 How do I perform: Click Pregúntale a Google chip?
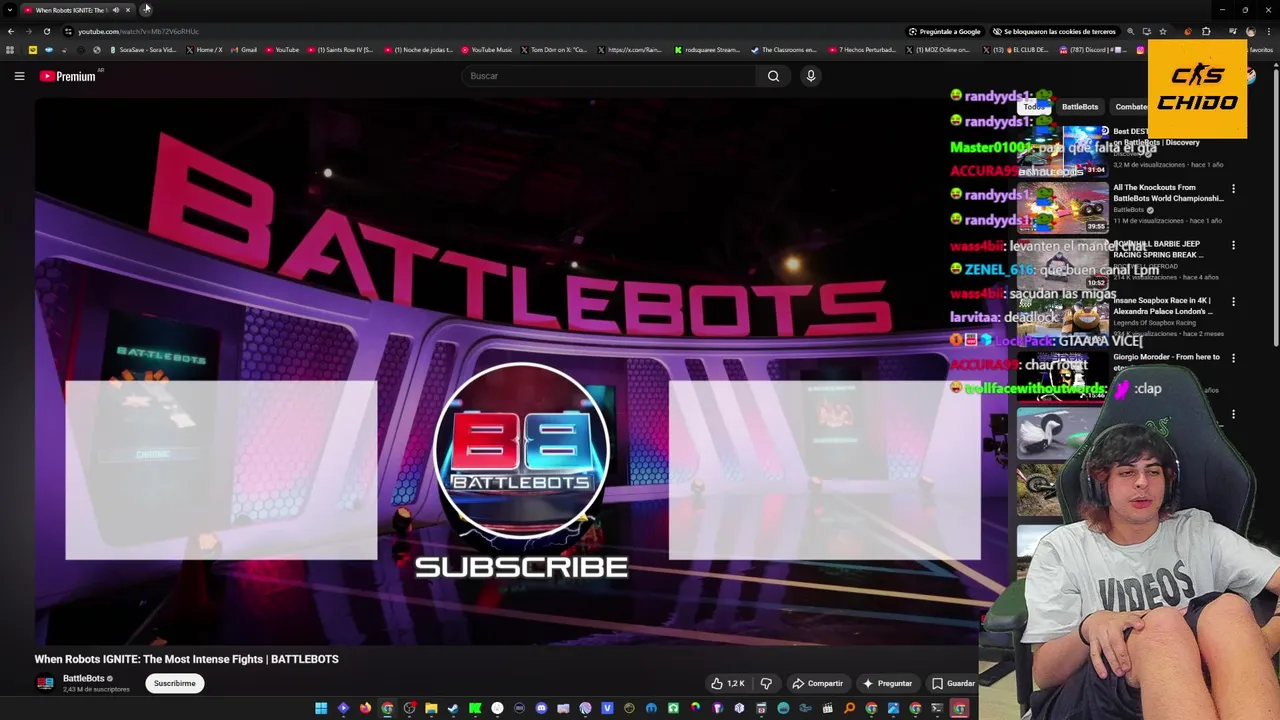click(945, 31)
